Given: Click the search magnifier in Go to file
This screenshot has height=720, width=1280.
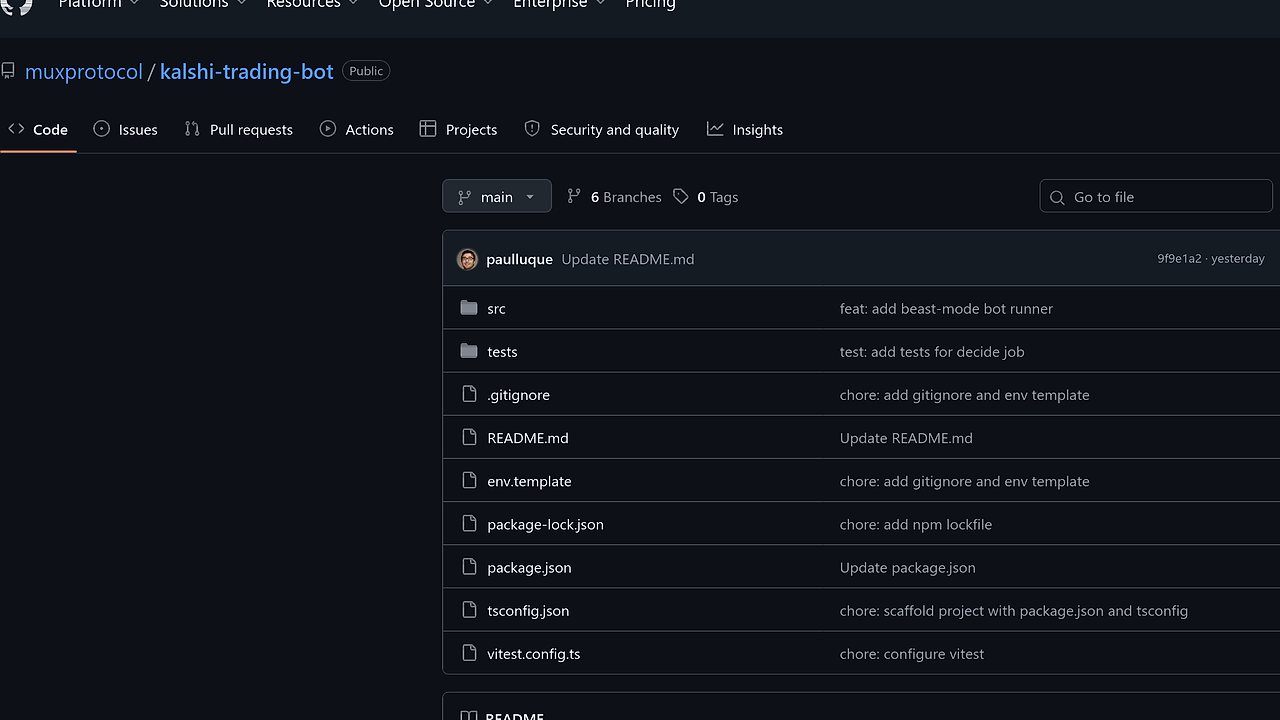Looking at the screenshot, I should click(1057, 197).
